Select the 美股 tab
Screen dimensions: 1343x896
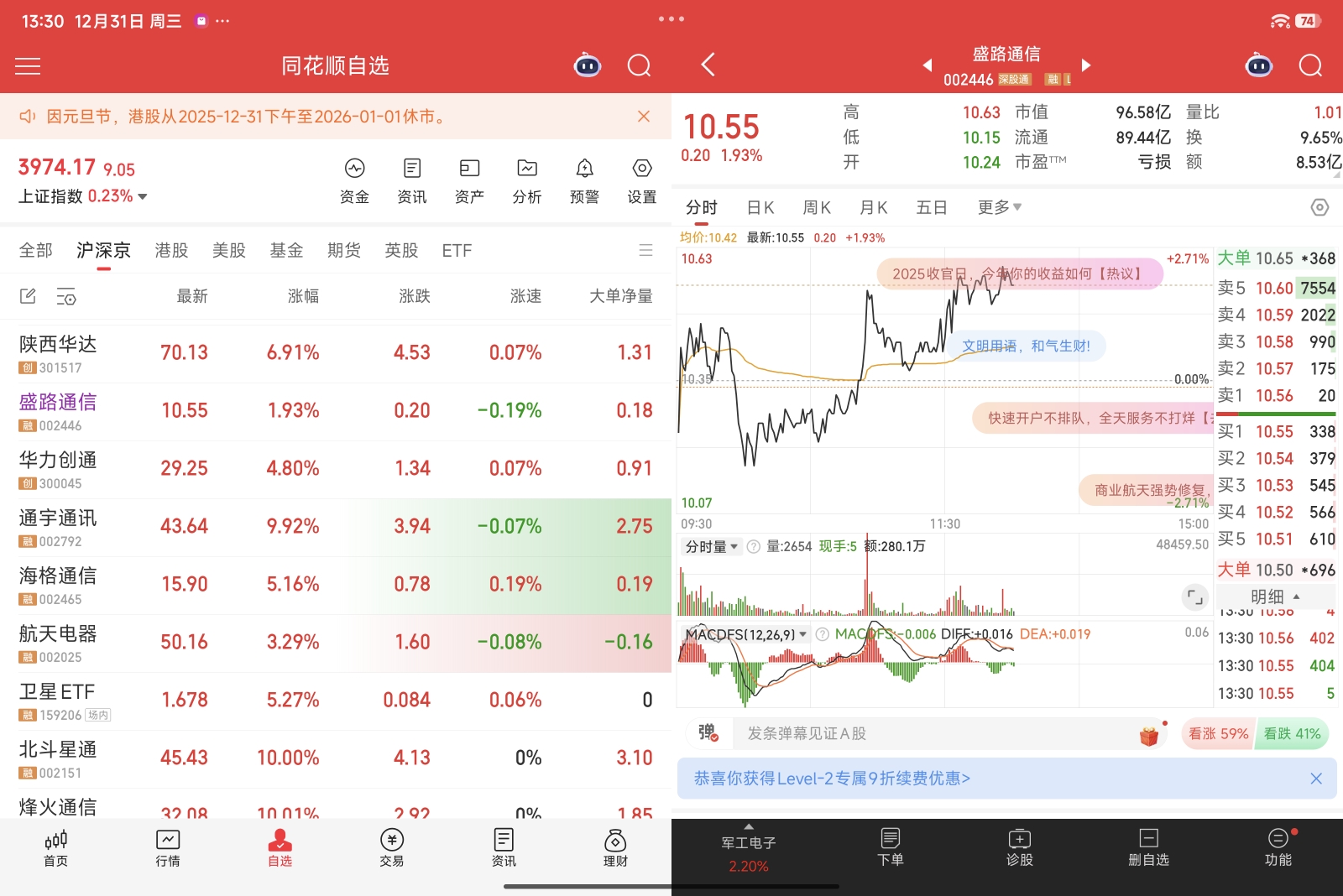tap(228, 250)
